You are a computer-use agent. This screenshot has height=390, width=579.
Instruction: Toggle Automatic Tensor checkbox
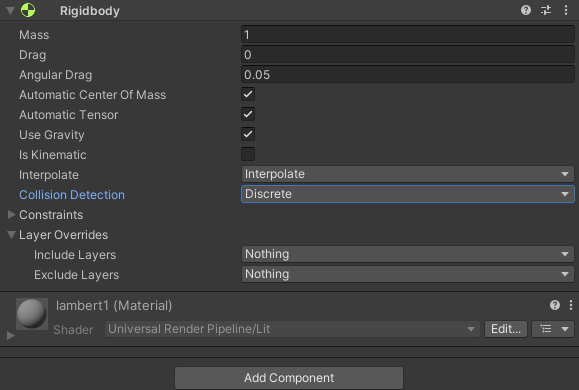248,114
